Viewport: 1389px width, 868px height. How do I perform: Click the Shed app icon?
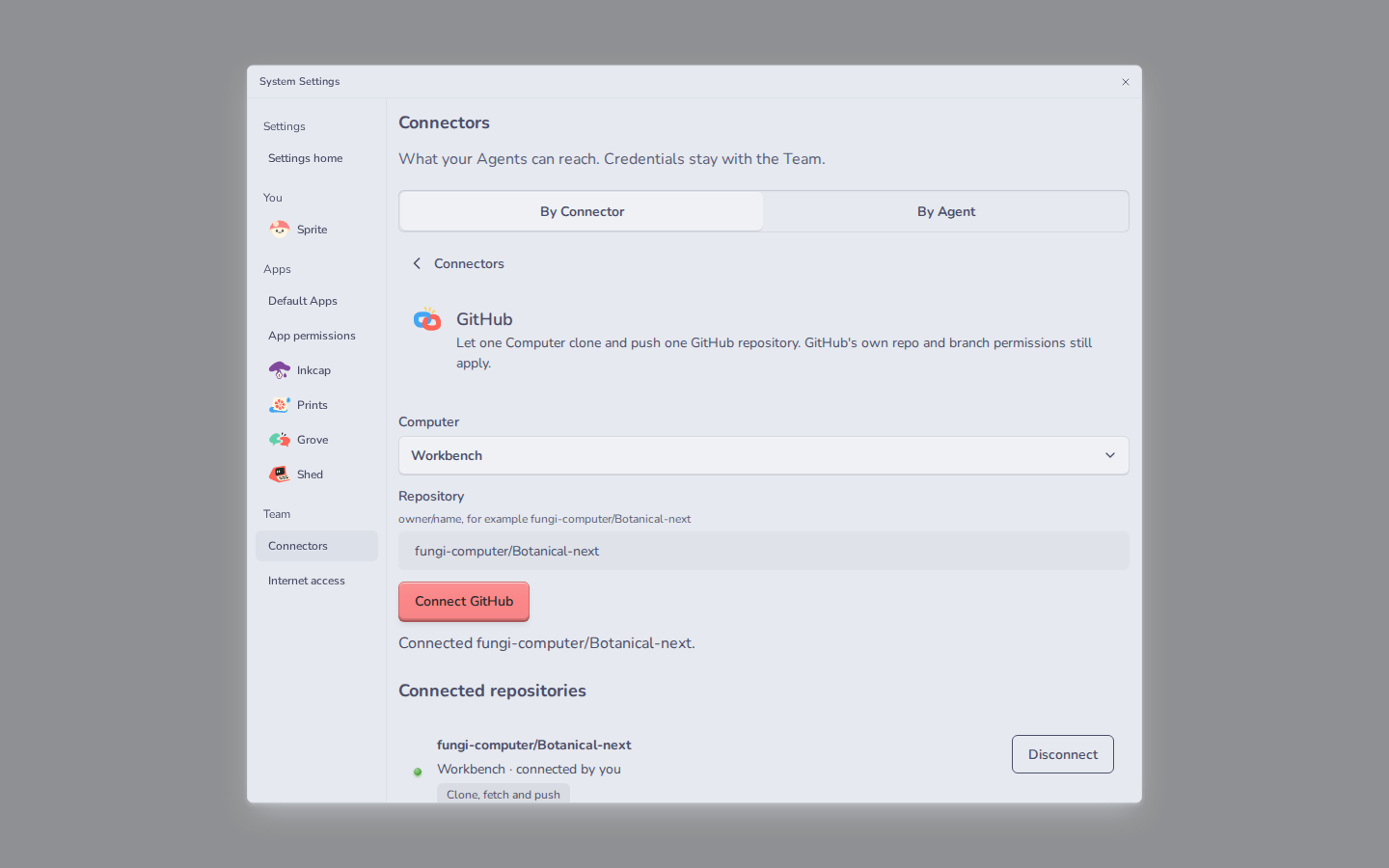280,475
